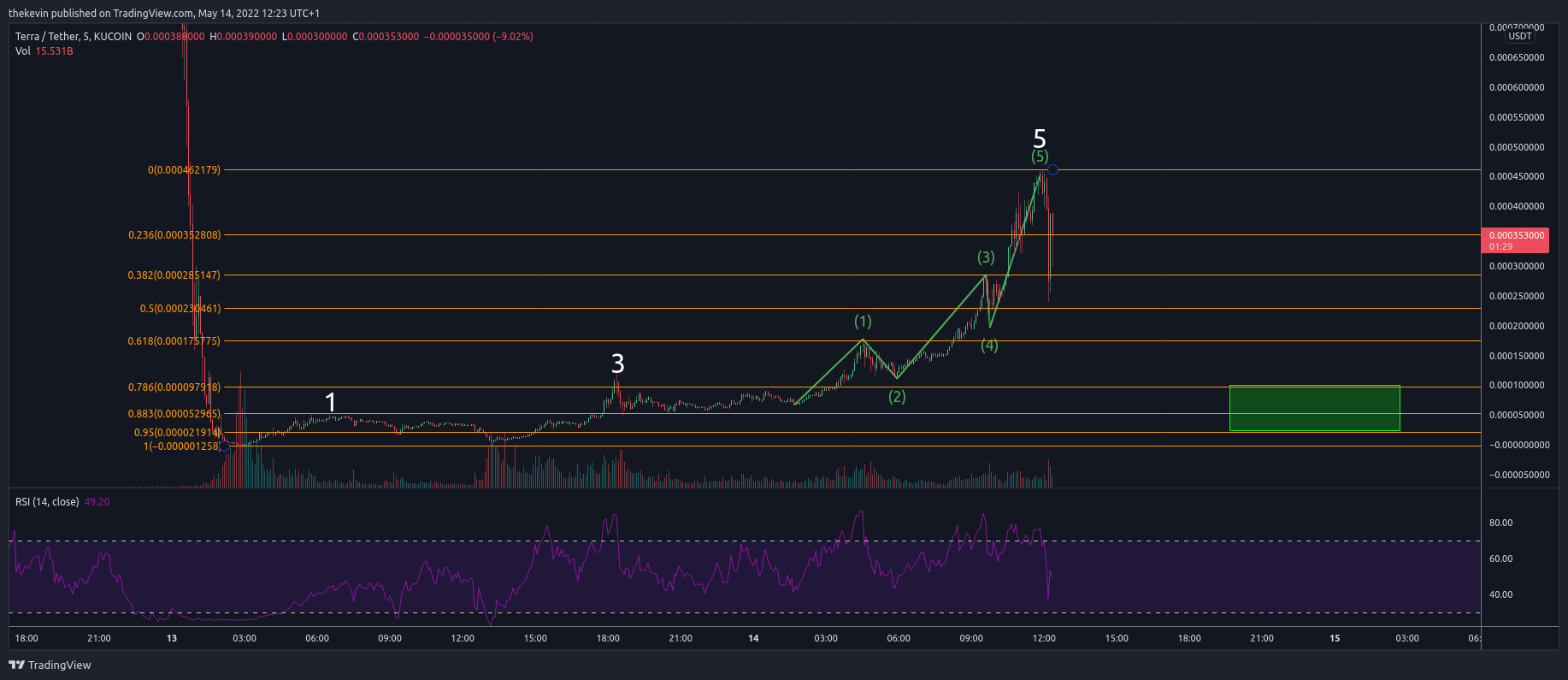Viewport: 1568px width, 680px height.
Task: Click the Vol 15.531B indicator label
Action: click(44, 51)
